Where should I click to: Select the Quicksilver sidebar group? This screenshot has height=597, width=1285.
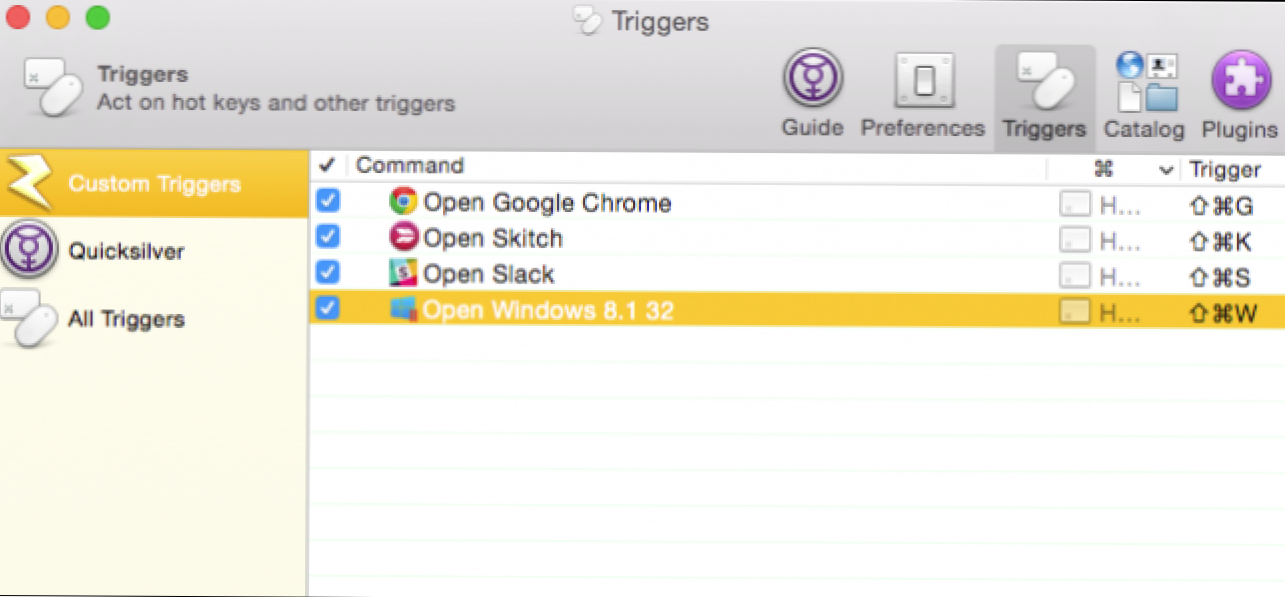126,251
